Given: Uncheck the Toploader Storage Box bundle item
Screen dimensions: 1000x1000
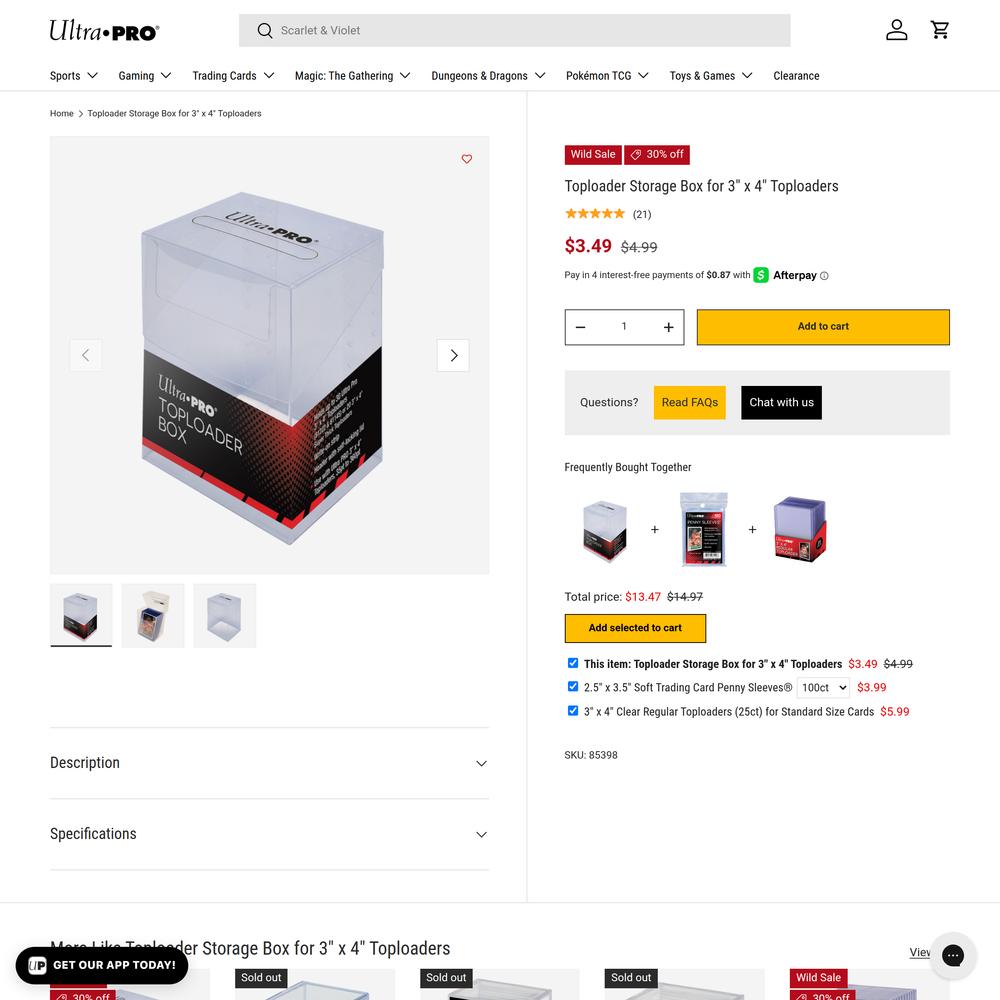Looking at the screenshot, I should [573, 663].
